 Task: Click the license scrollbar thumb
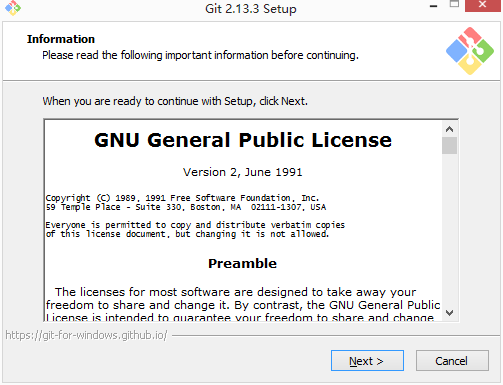pos(449,145)
